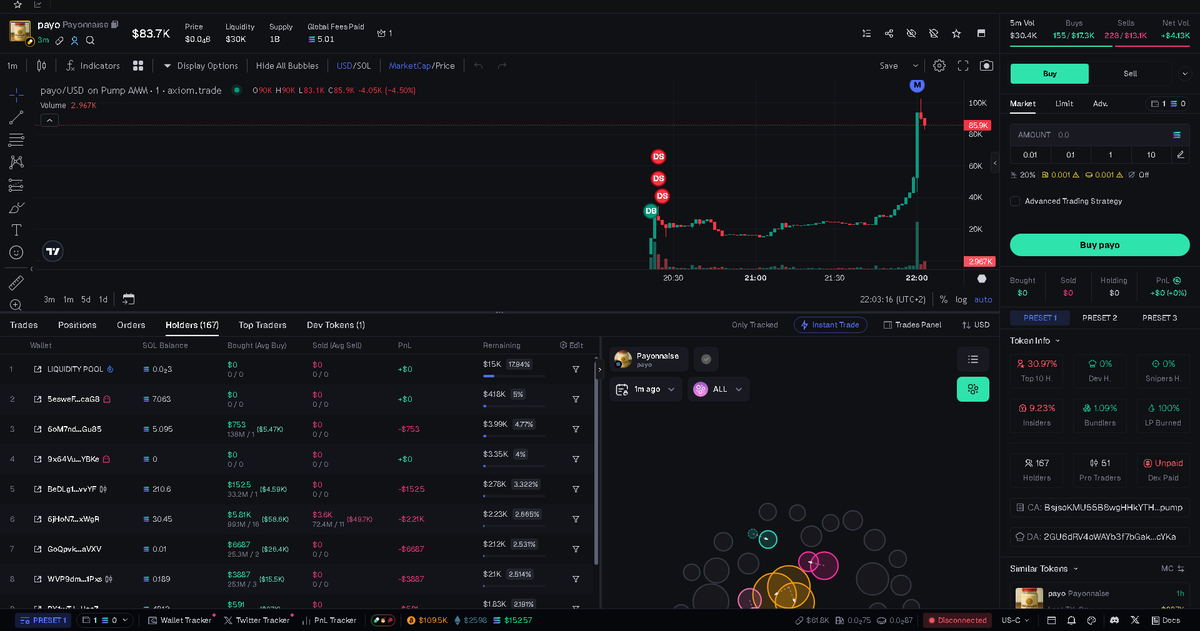
Task: Open Similar Tokens MC sort dropdown
Action: pos(1172,568)
